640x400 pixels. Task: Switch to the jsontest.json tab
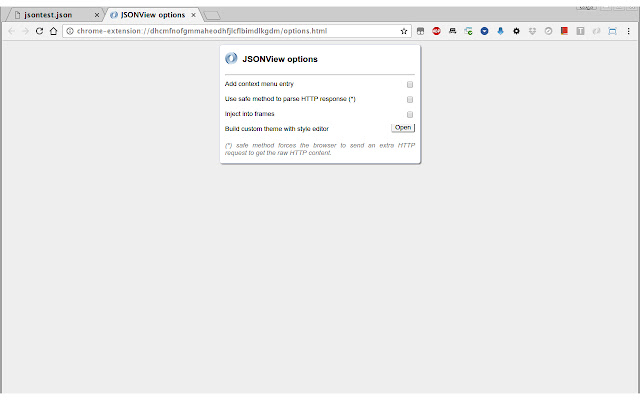coord(48,15)
